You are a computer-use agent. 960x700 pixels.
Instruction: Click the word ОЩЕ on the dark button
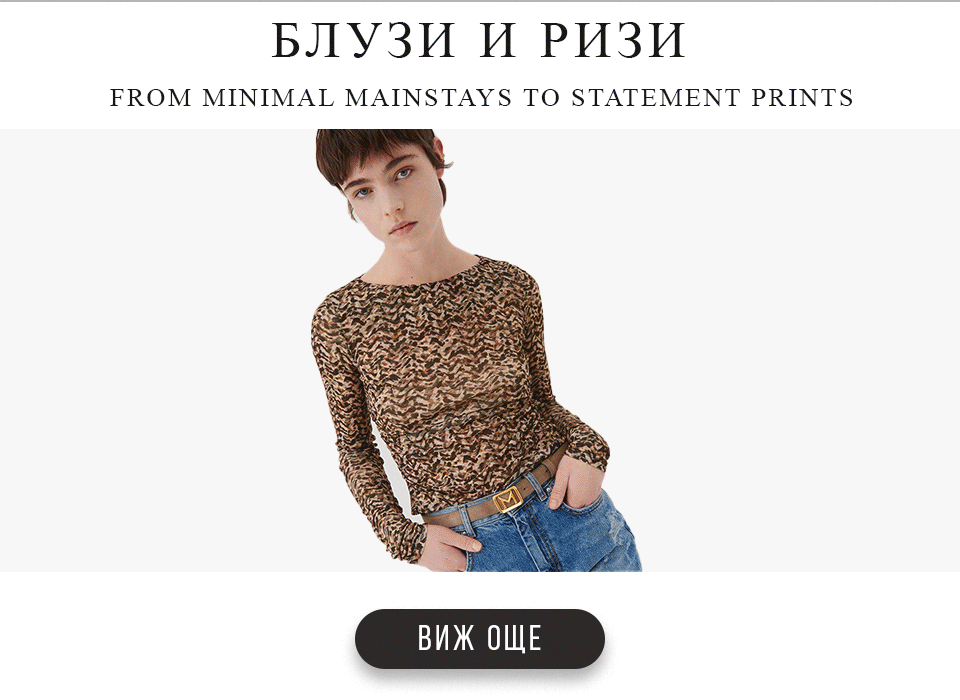coord(514,638)
